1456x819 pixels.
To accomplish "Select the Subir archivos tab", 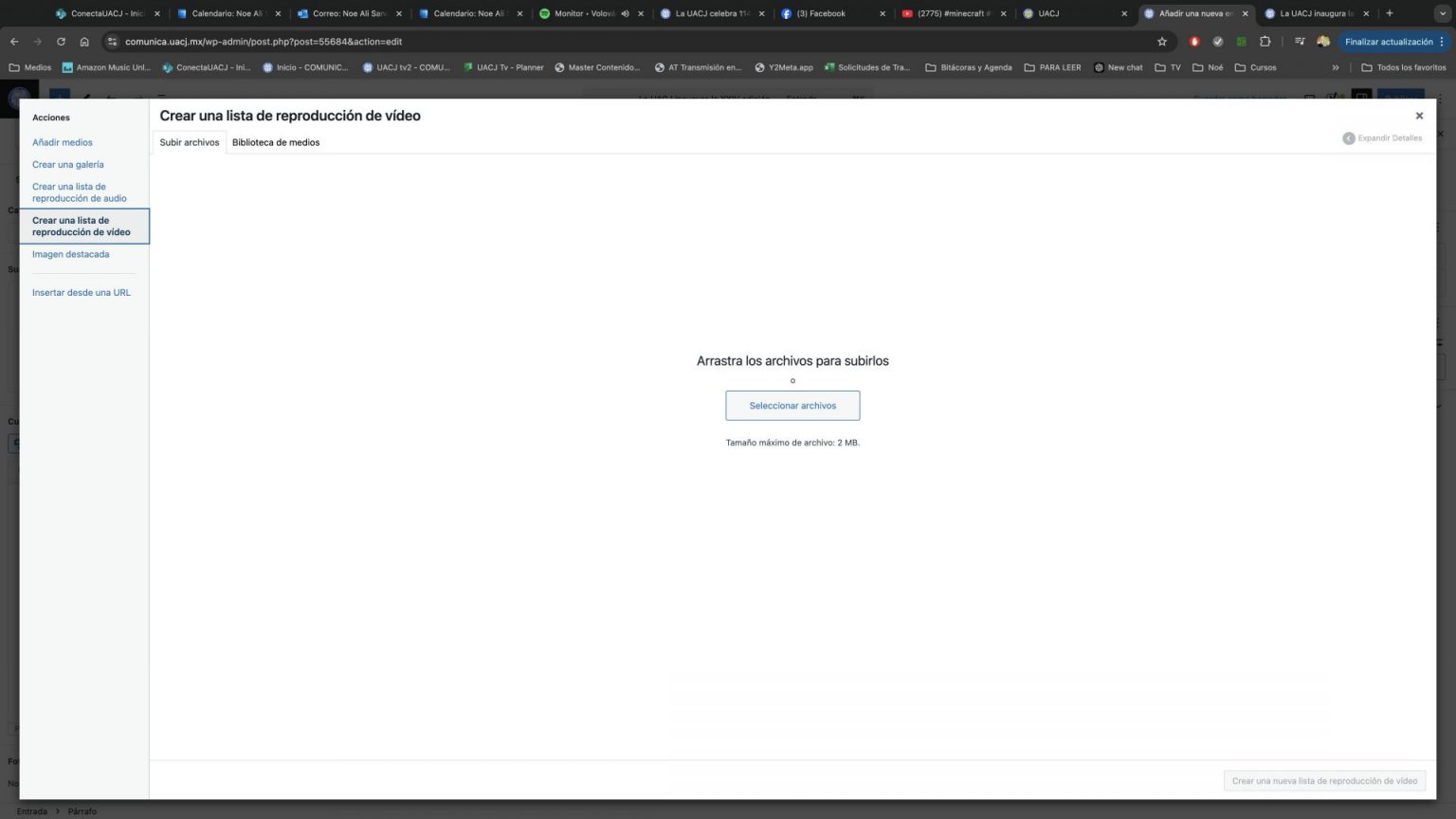I will [x=189, y=142].
